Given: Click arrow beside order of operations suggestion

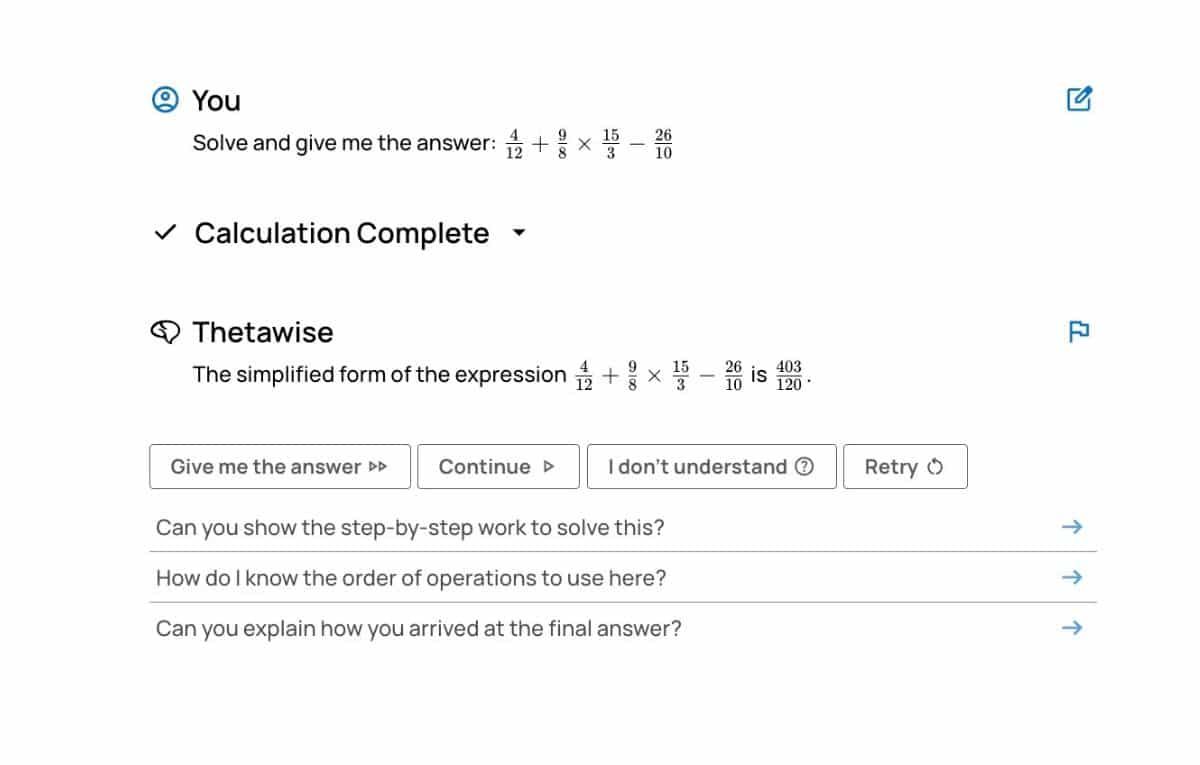Looking at the screenshot, I should click(1071, 577).
